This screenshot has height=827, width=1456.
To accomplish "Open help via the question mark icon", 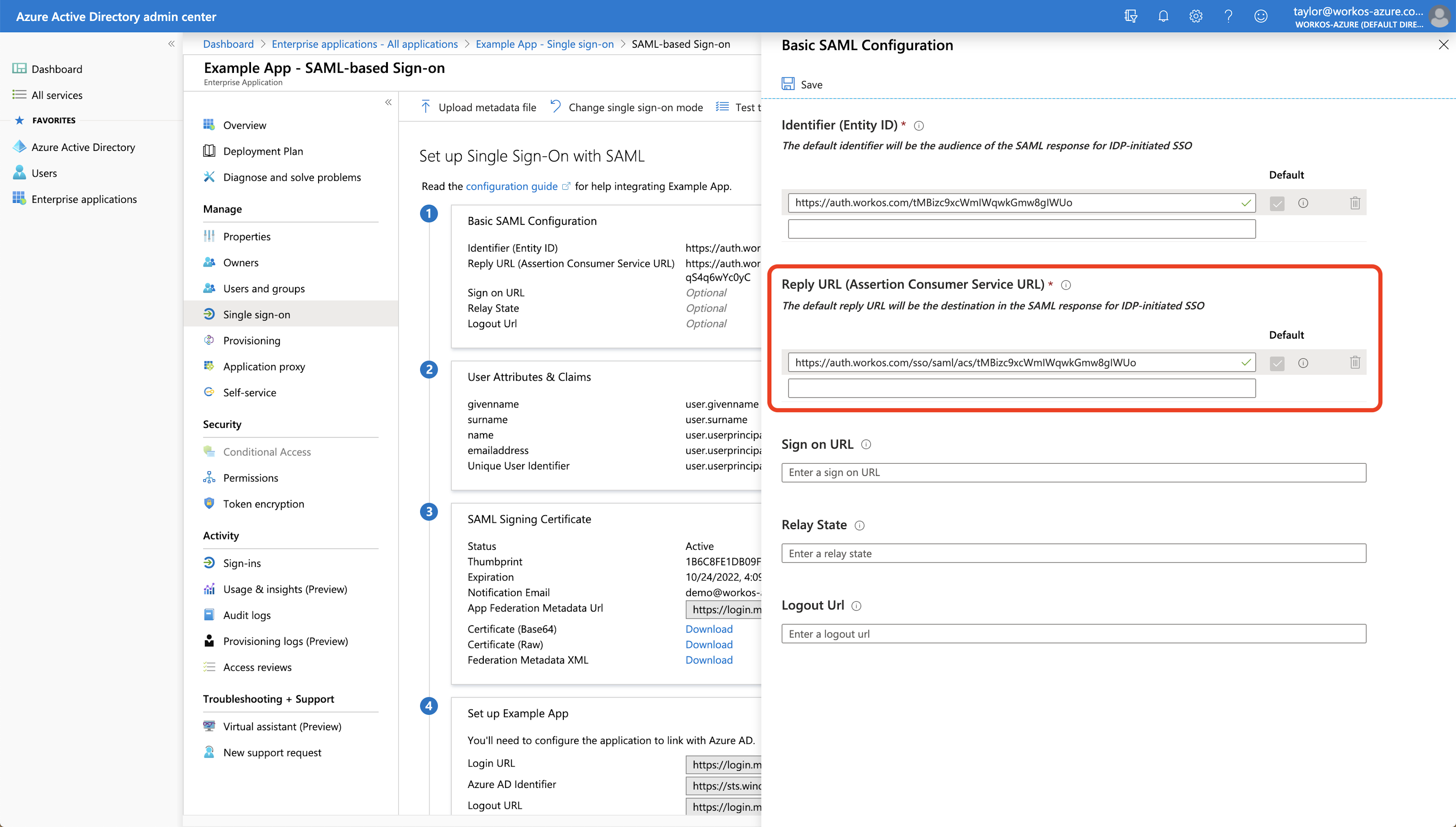I will [1228, 16].
